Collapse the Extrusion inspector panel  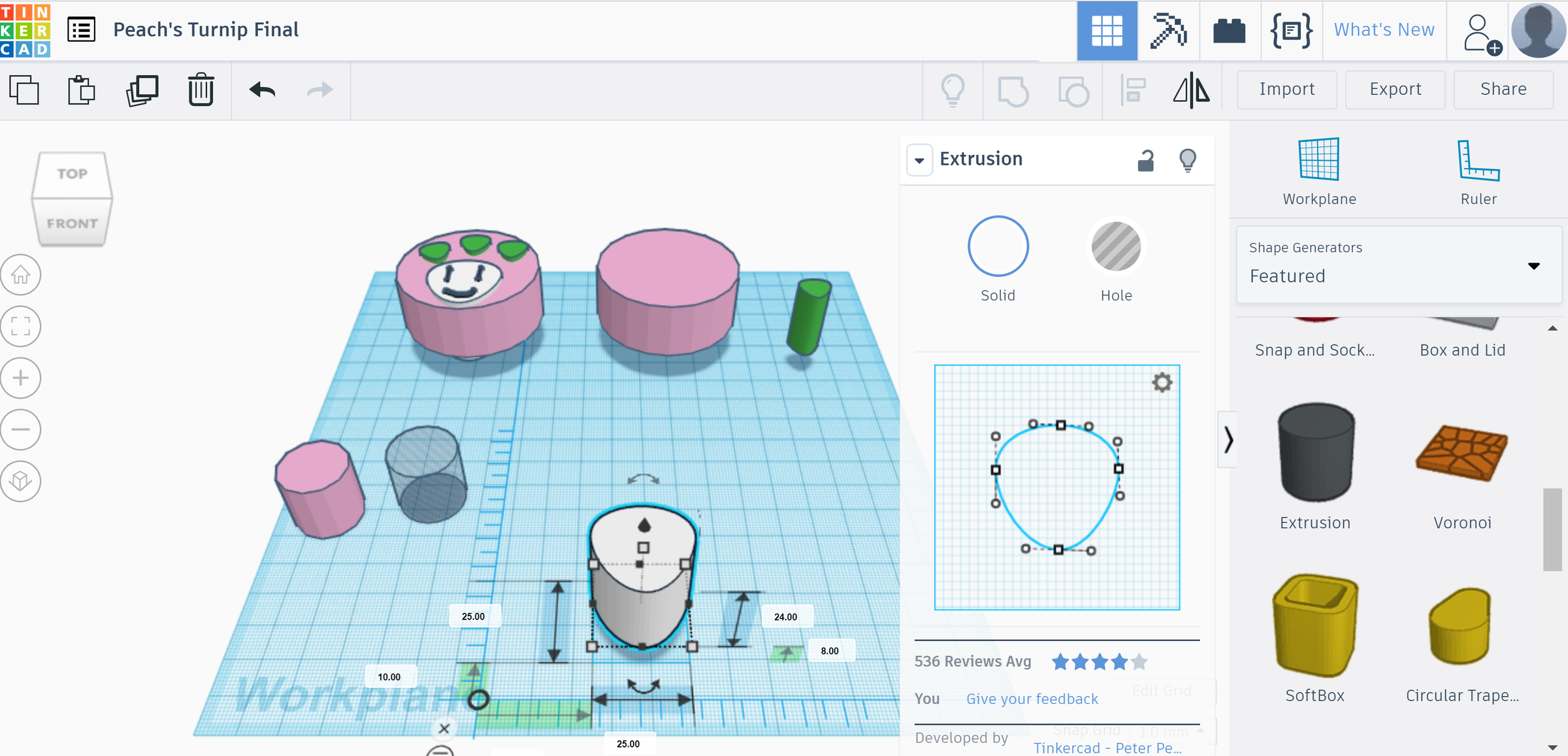919,160
